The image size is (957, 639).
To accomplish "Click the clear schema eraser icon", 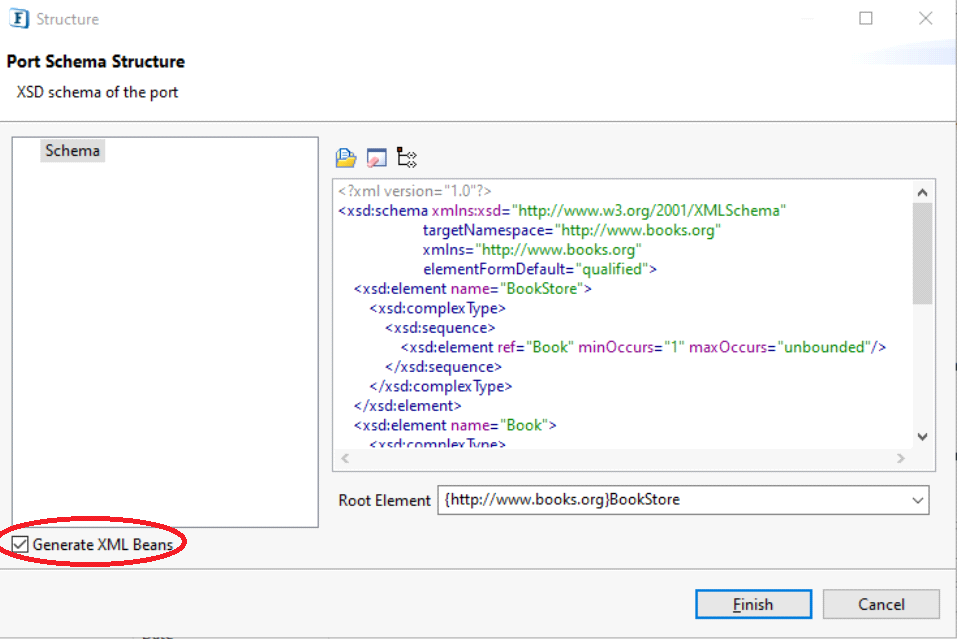I will click(376, 157).
